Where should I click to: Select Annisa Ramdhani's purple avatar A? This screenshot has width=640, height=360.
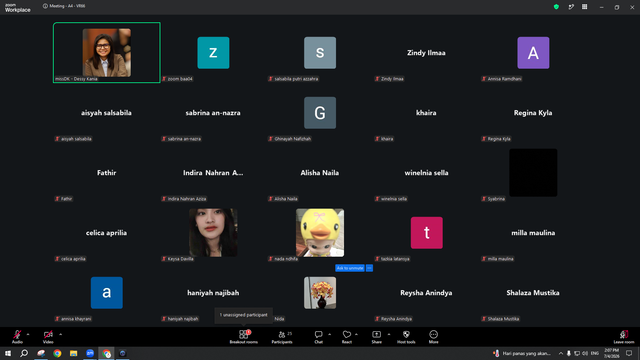533,53
